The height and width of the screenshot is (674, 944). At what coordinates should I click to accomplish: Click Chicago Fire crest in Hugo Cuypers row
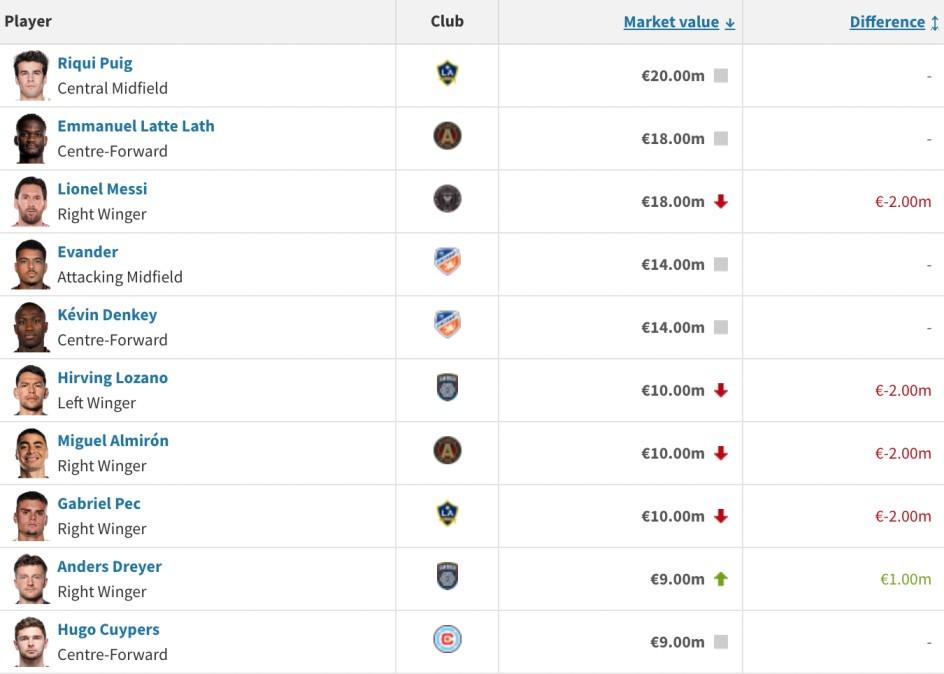[x=447, y=640]
